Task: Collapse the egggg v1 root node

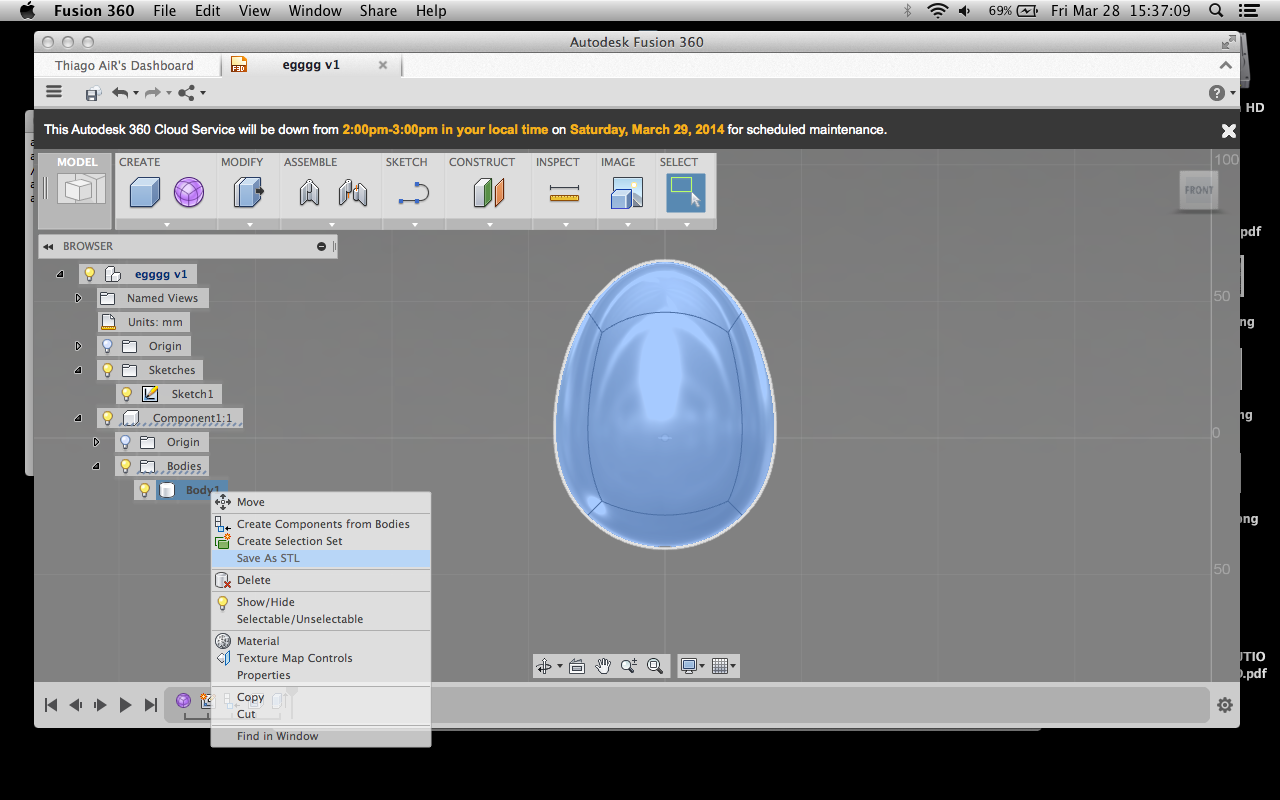Action: pos(60,274)
